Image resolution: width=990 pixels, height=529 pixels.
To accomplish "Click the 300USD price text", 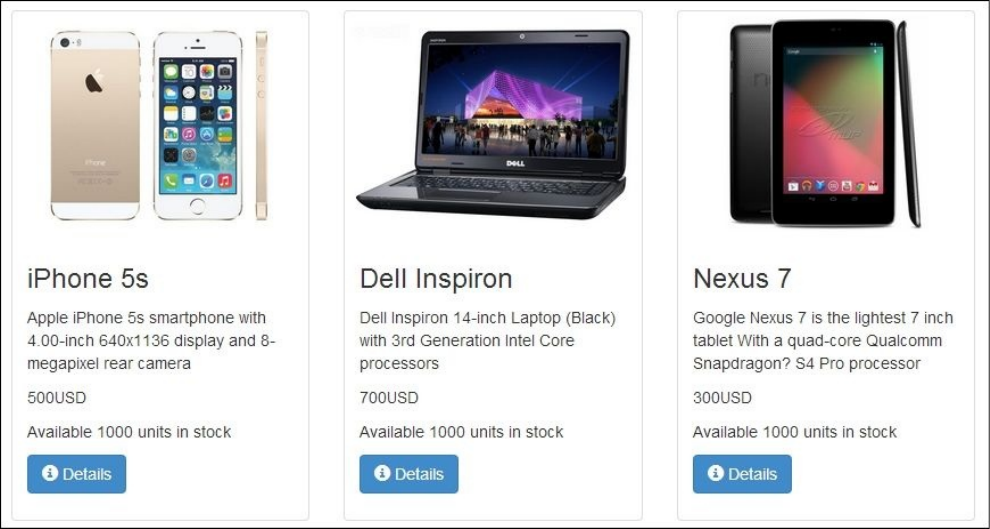I will tap(722, 398).
